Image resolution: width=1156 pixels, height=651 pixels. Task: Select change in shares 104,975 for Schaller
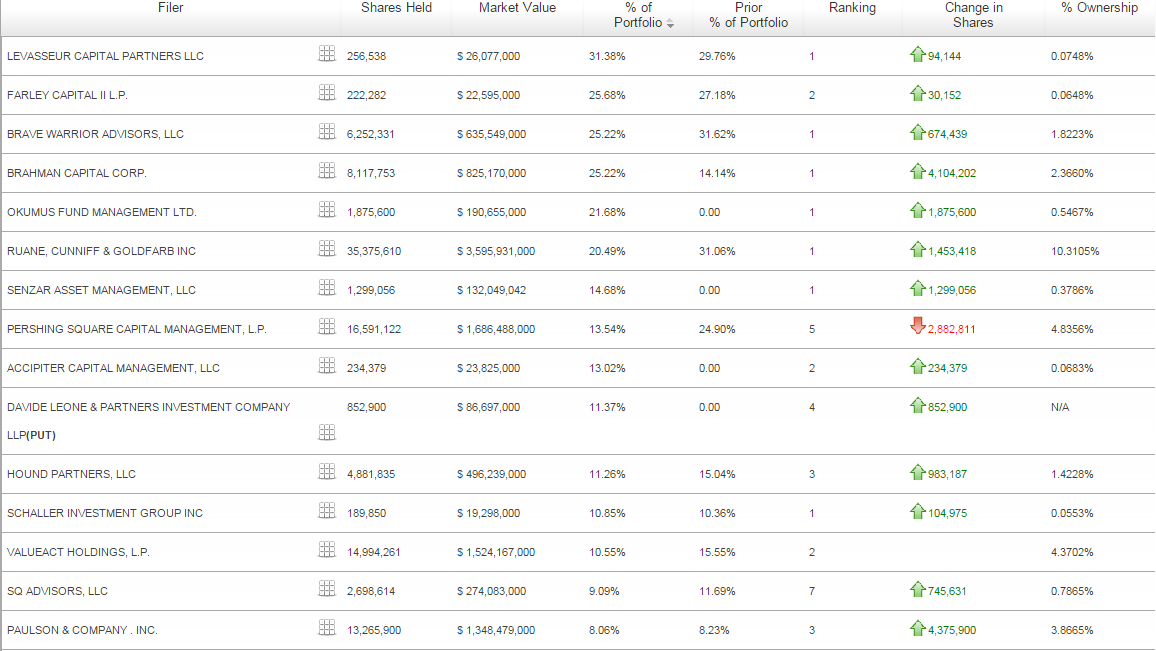[x=947, y=514]
